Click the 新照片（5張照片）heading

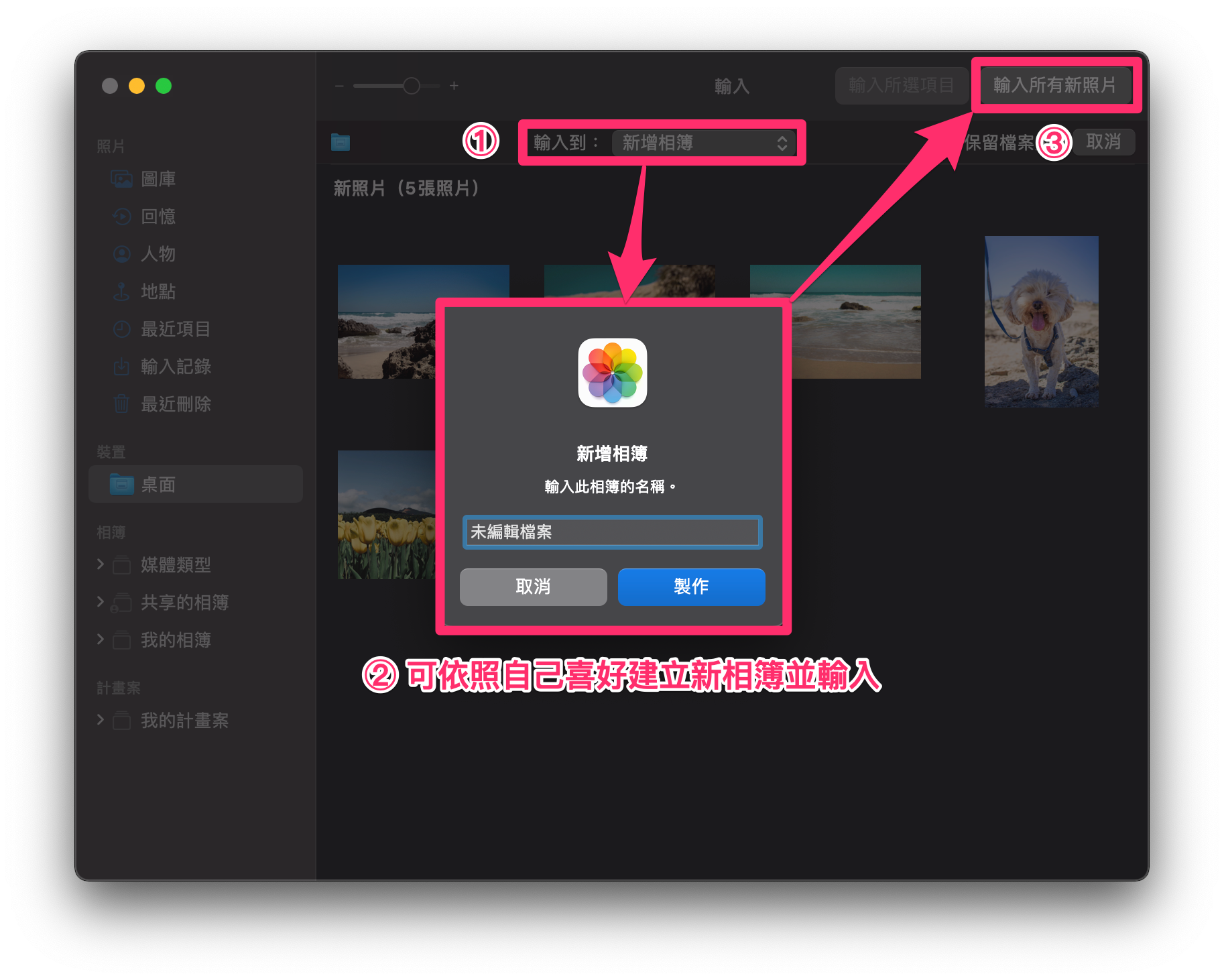pyautogui.click(x=407, y=188)
